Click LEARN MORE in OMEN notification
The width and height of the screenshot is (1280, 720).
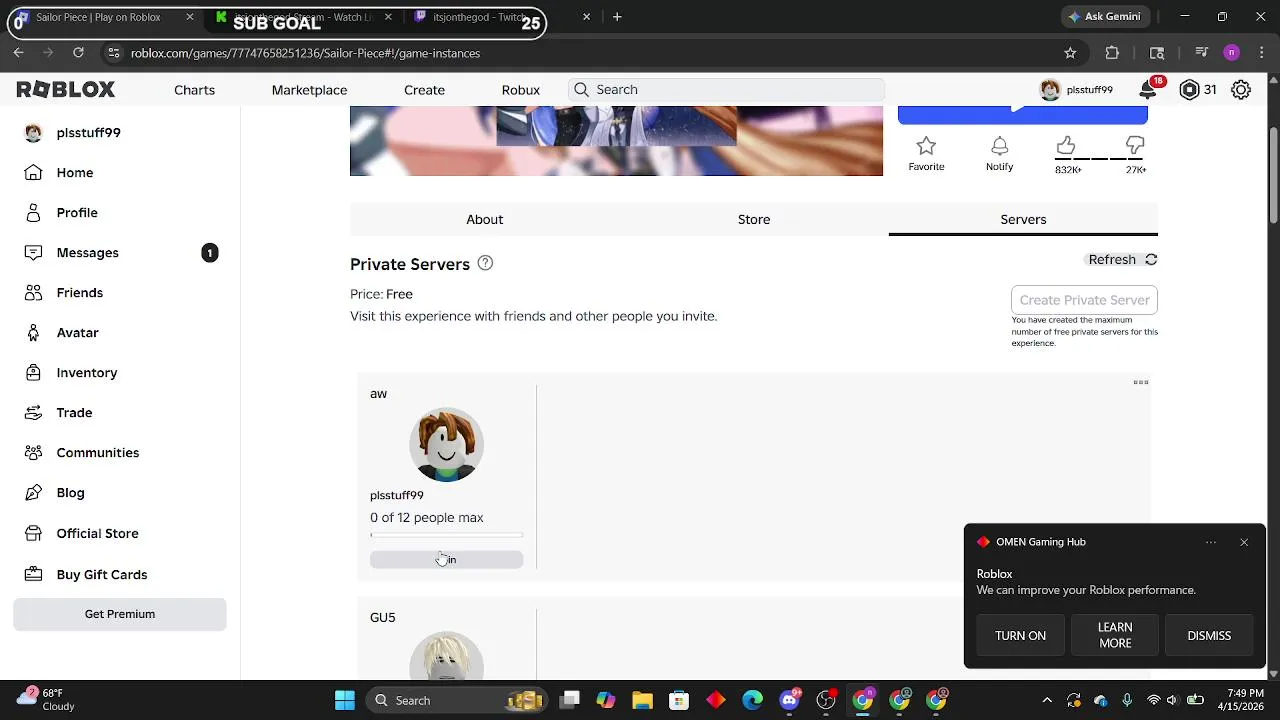(1115, 636)
